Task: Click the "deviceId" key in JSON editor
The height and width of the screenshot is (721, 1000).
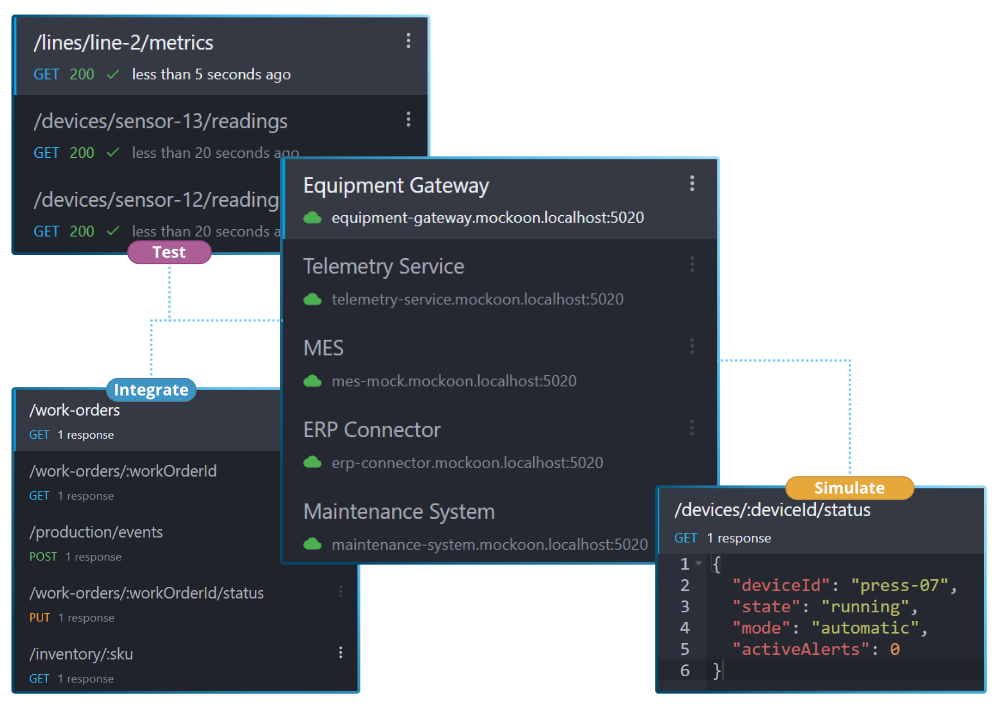Action: 781,585
